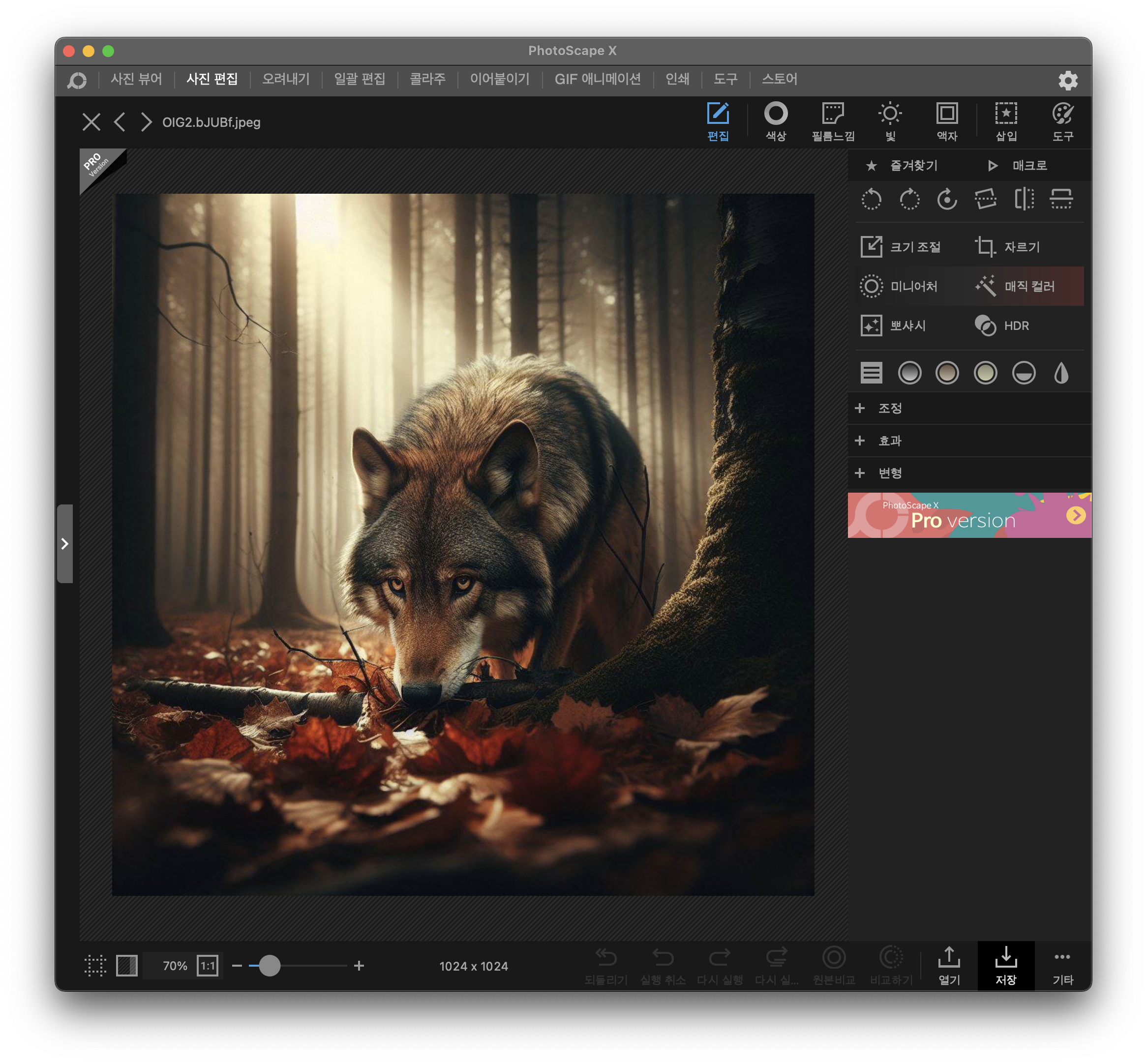Switch to the 콜라주 tab
The image size is (1147, 1064).
(427, 79)
